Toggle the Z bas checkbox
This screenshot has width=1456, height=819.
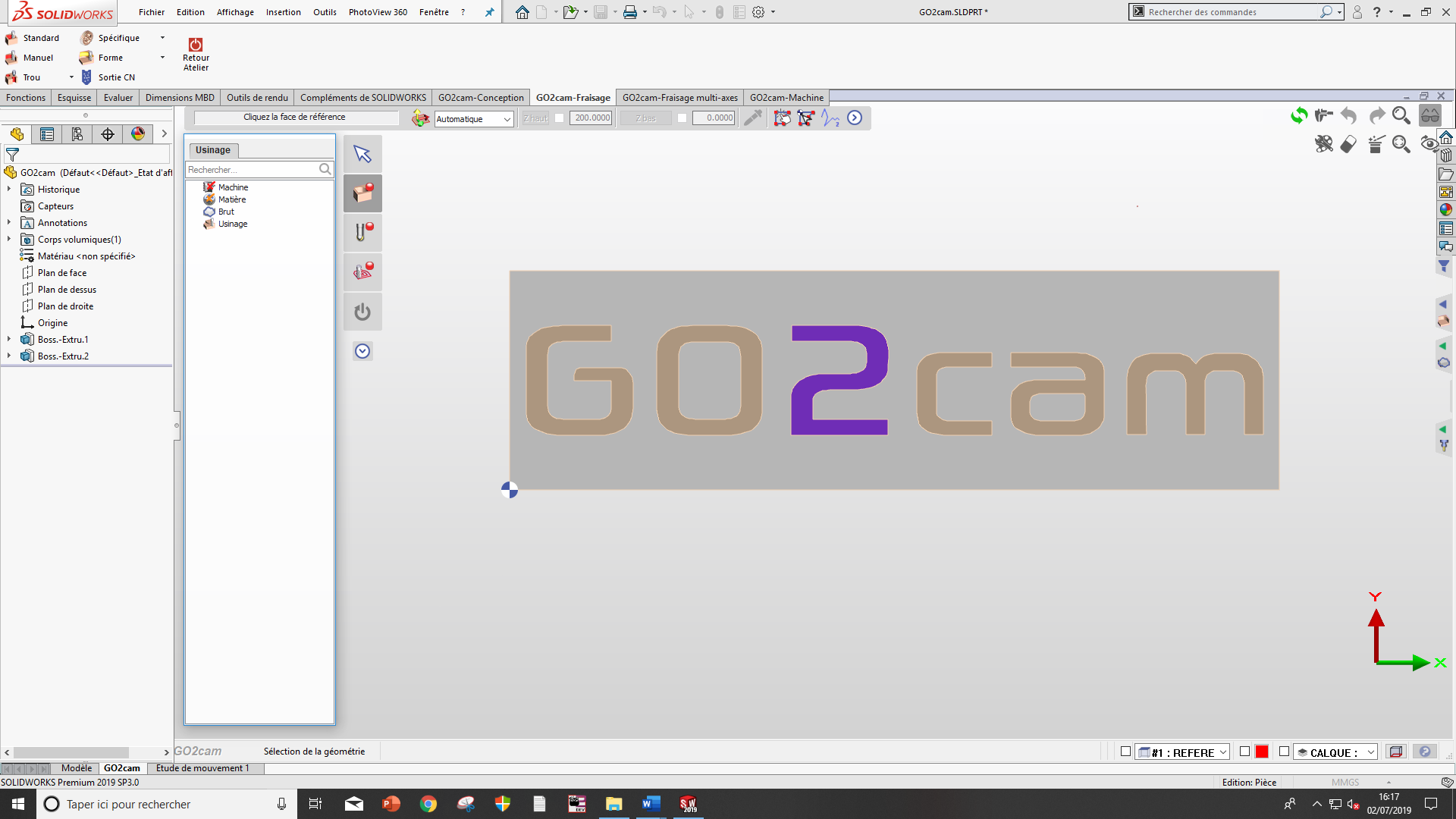(x=682, y=118)
